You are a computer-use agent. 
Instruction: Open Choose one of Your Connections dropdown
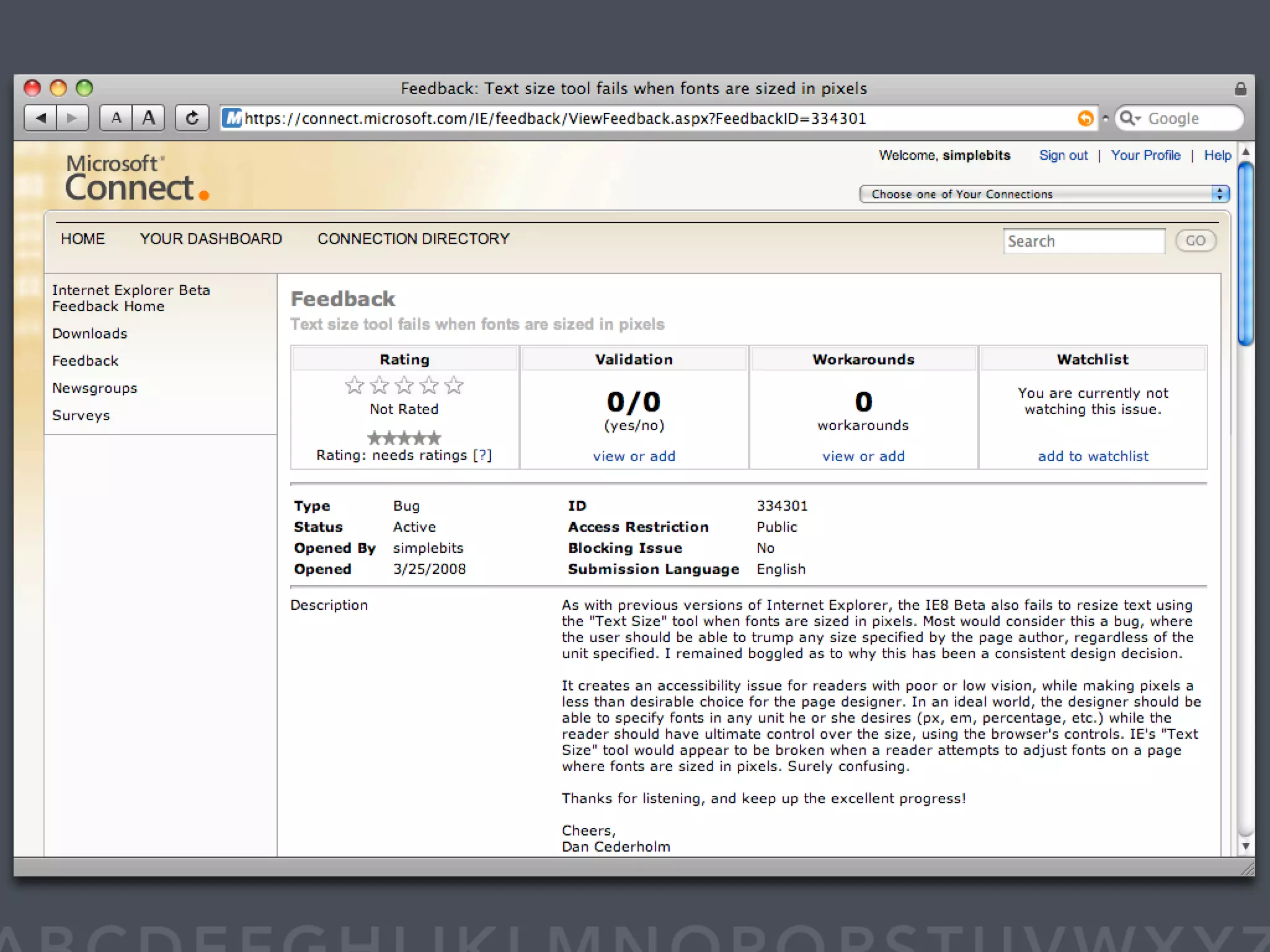pos(1044,194)
